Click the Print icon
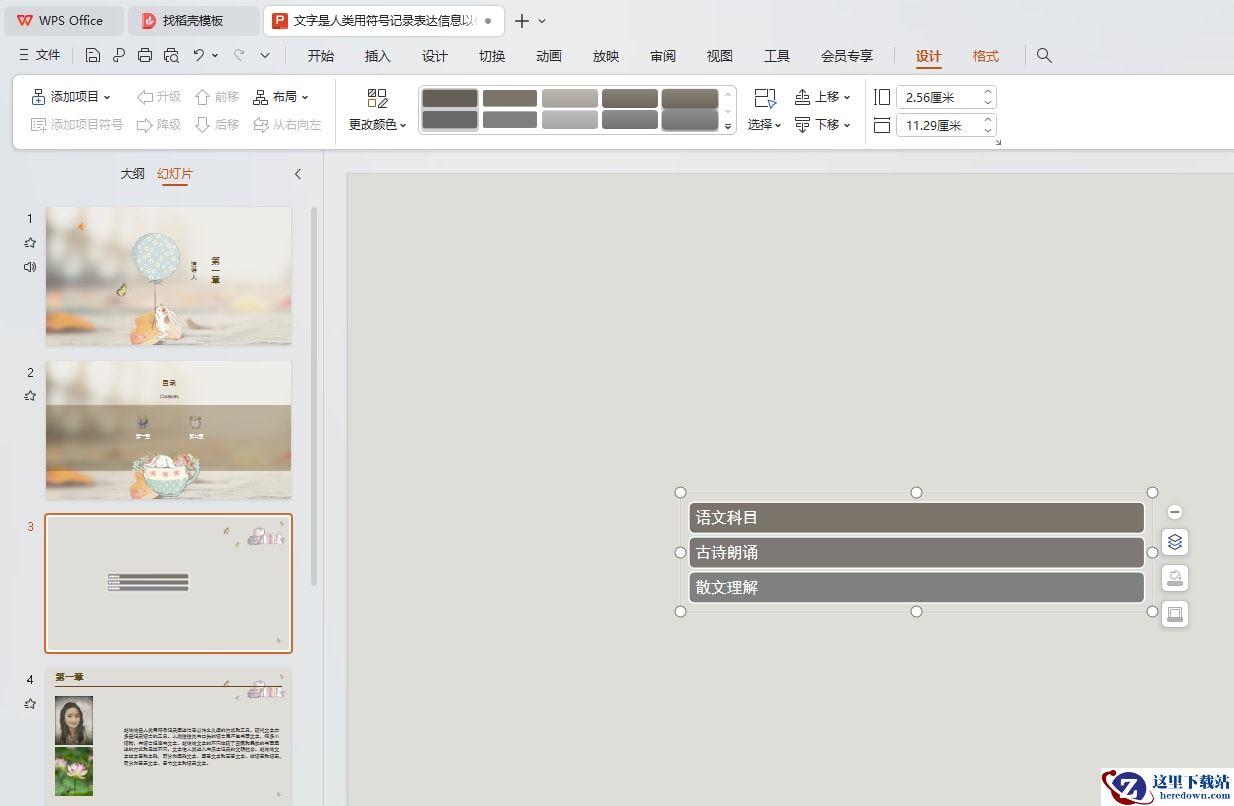 coord(145,55)
